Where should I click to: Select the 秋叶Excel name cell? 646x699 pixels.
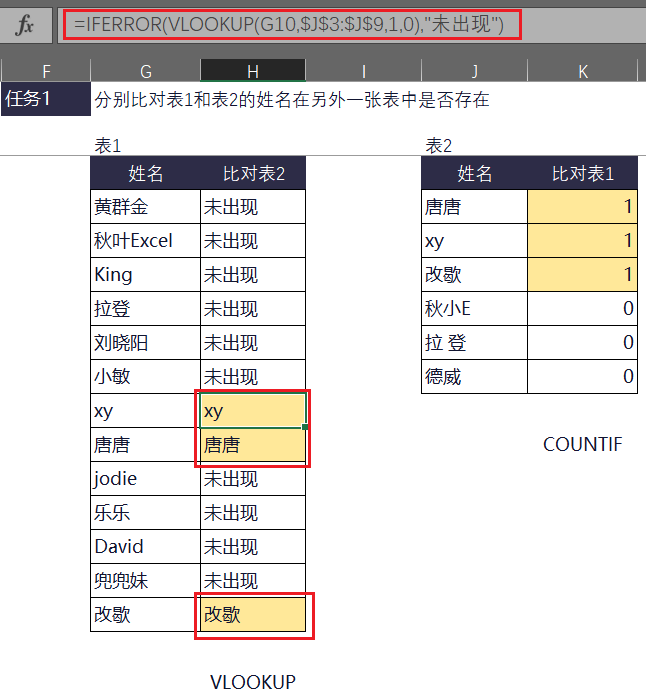146,241
